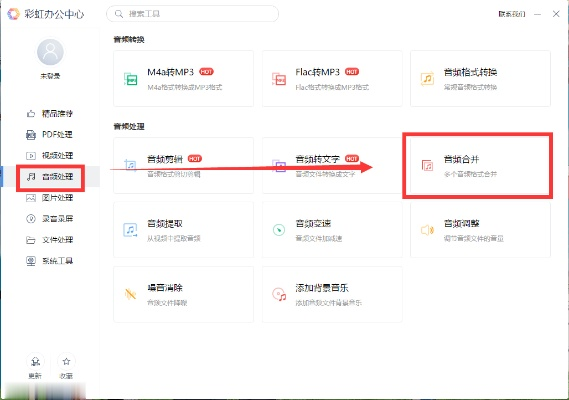Viewport: 569px width, 400px height.
Task: Minimize the 彩虹办公中心 window
Action: click(537, 14)
